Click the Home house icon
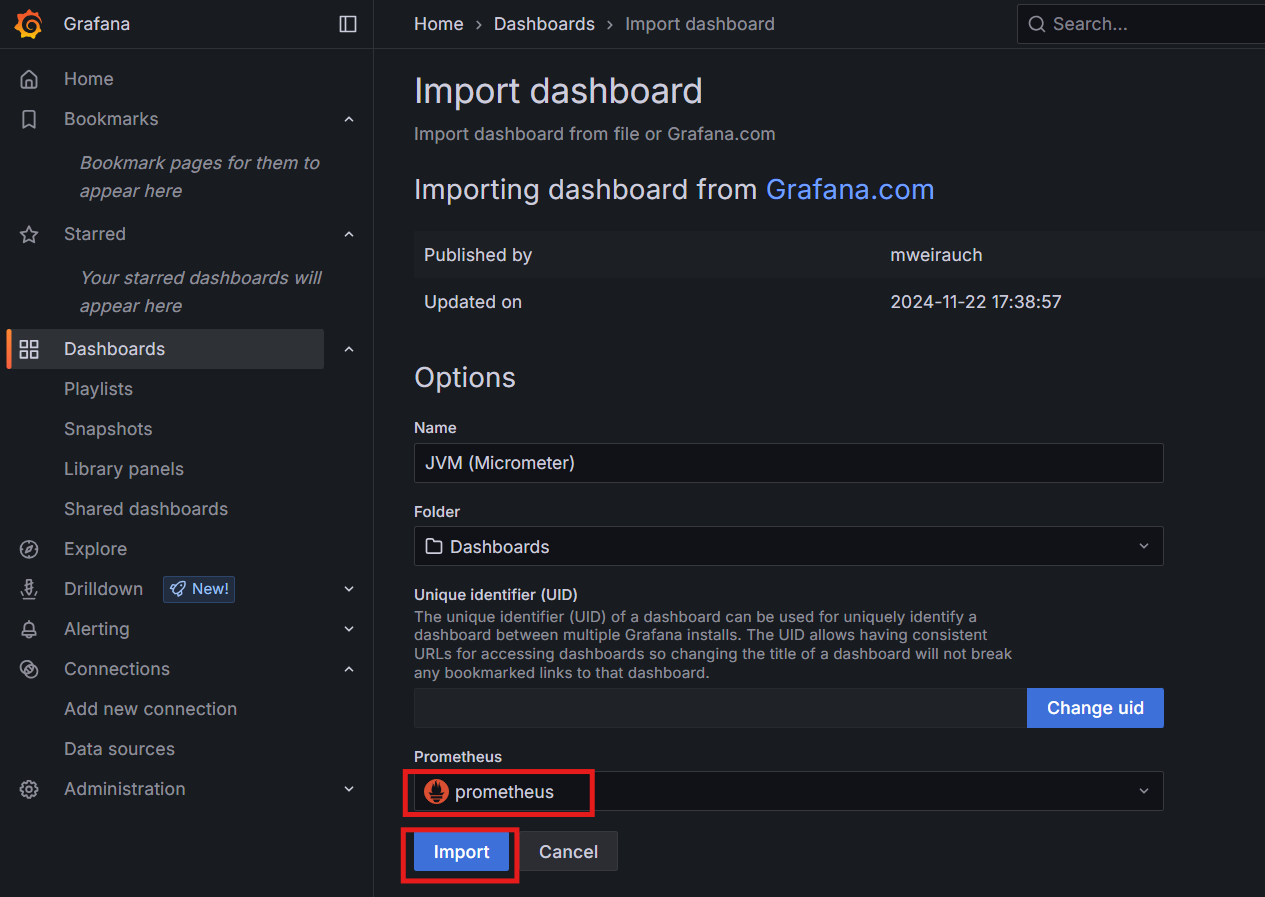1265x897 pixels. point(29,79)
